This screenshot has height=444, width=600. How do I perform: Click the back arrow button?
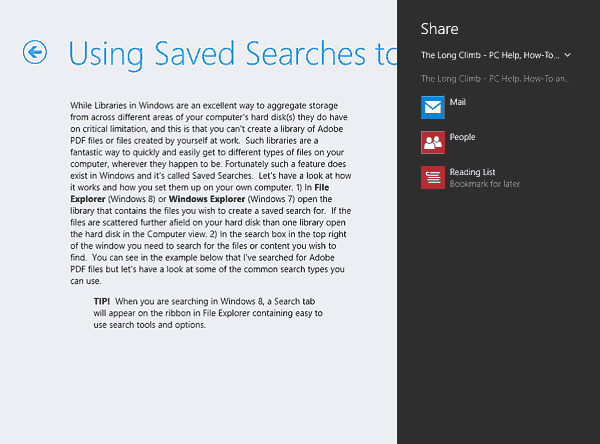tap(35, 52)
